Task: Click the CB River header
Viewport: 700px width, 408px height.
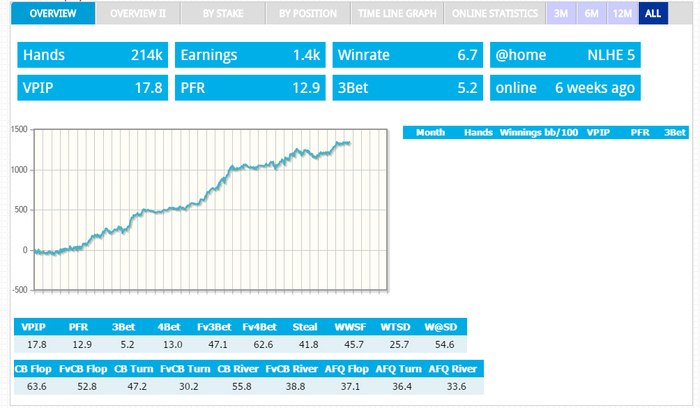Action: pyautogui.click(x=238, y=369)
